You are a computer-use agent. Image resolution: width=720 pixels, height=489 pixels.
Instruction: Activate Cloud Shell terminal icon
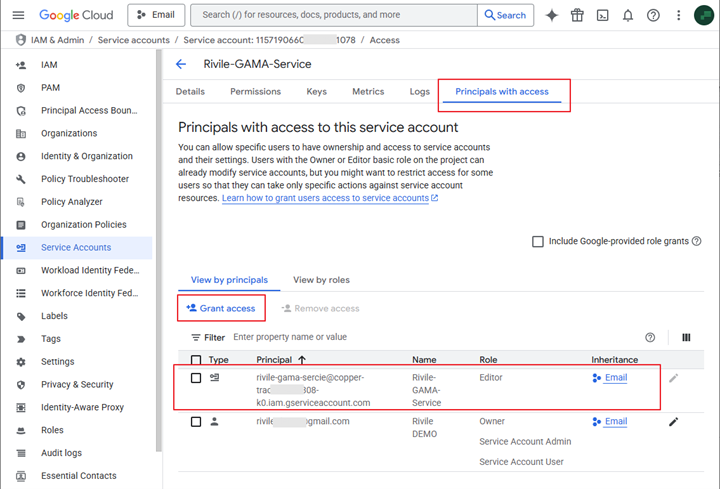pos(602,15)
